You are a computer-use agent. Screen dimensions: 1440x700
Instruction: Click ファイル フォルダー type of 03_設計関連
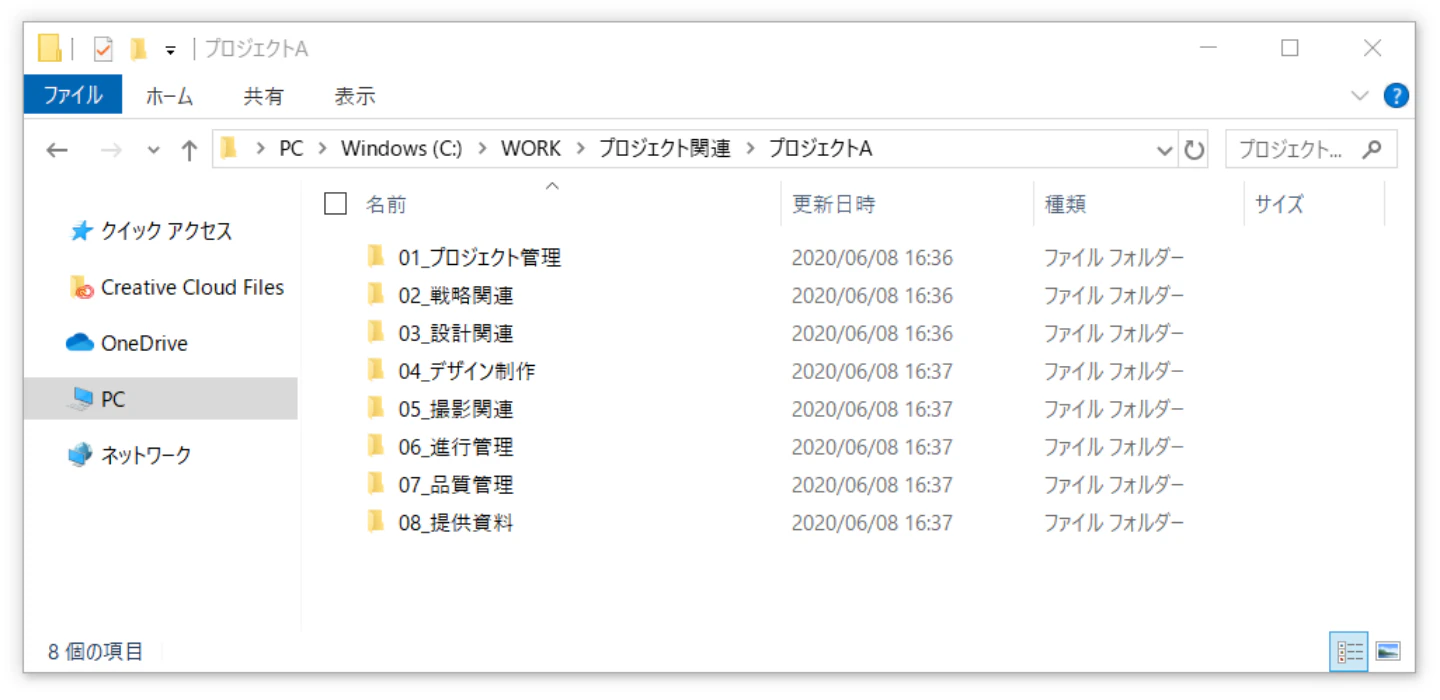point(1114,333)
